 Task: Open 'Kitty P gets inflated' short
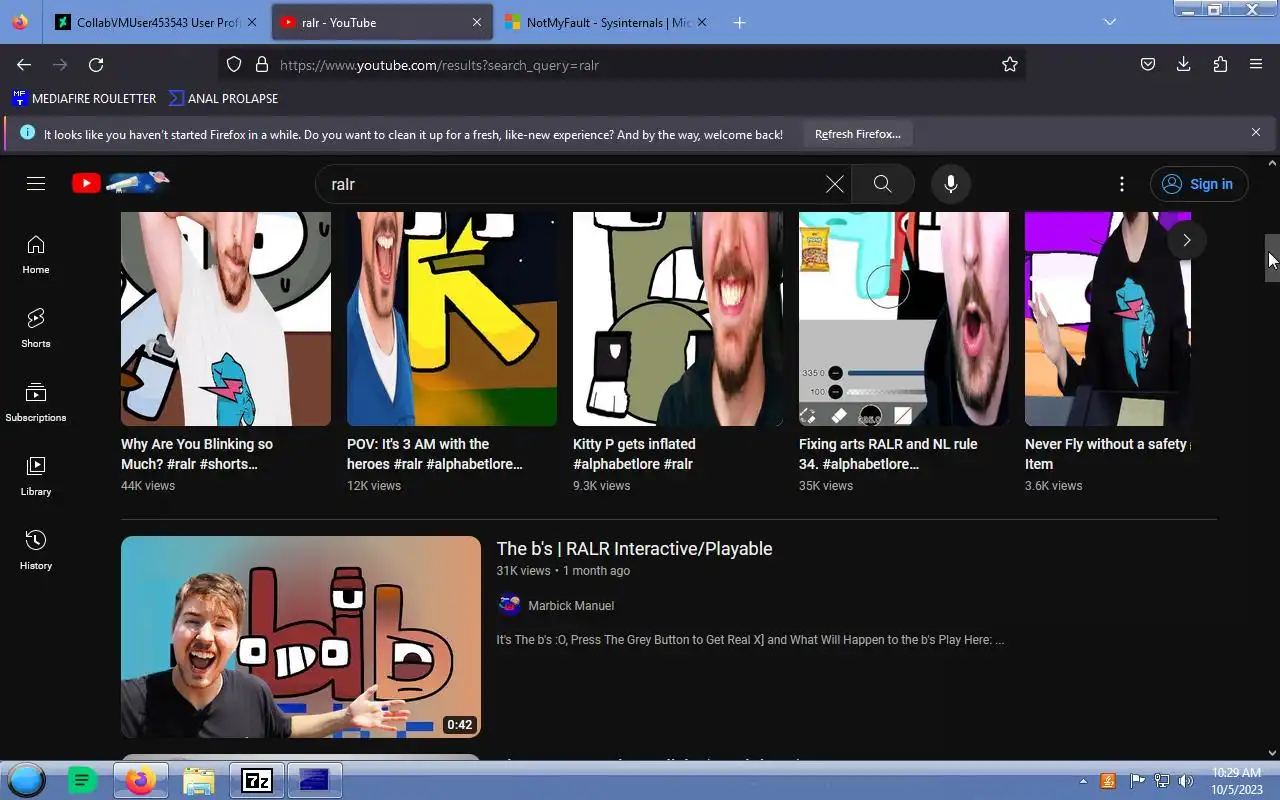pos(678,318)
